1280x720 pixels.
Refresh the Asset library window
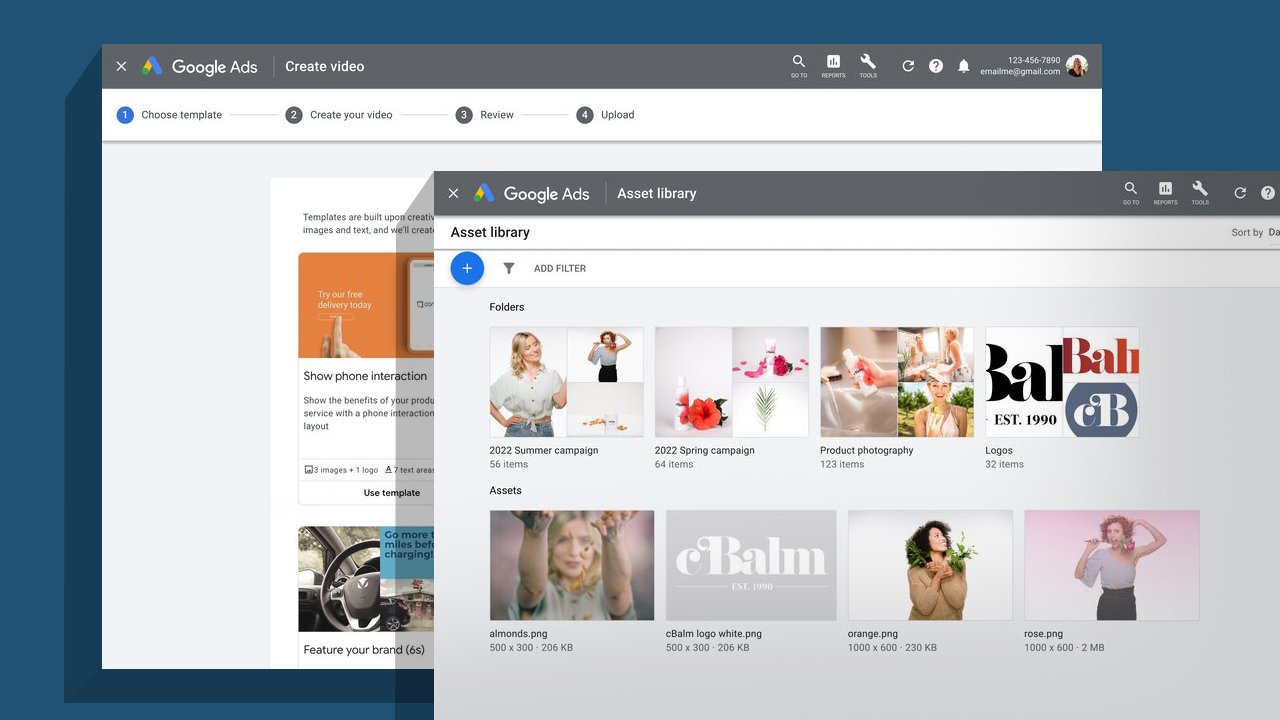pyautogui.click(x=1240, y=193)
